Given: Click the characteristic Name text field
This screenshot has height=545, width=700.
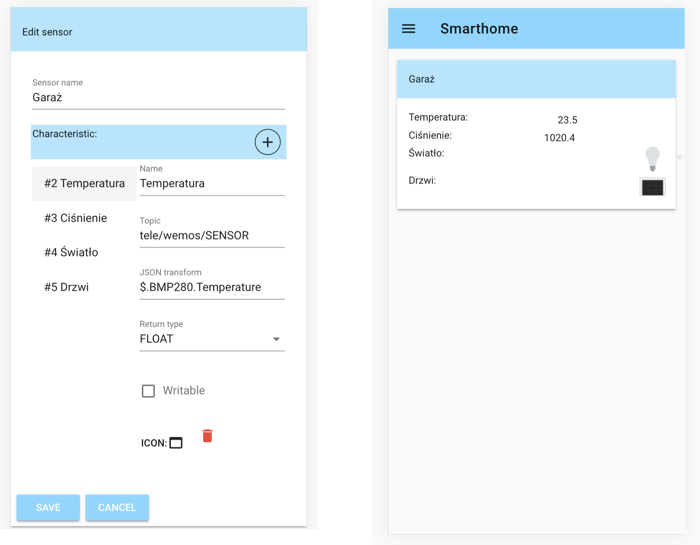Looking at the screenshot, I should [x=212, y=184].
